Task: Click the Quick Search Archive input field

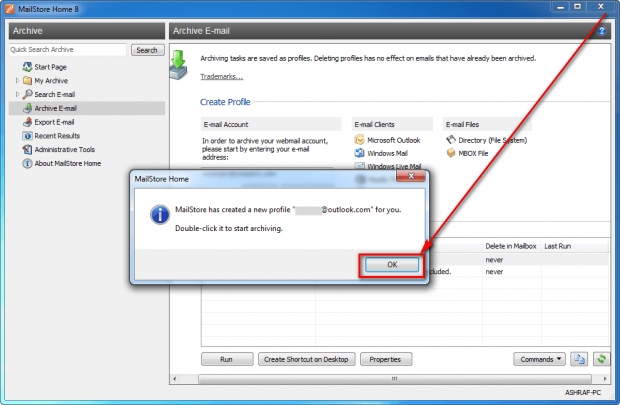Action: tap(68, 49)
